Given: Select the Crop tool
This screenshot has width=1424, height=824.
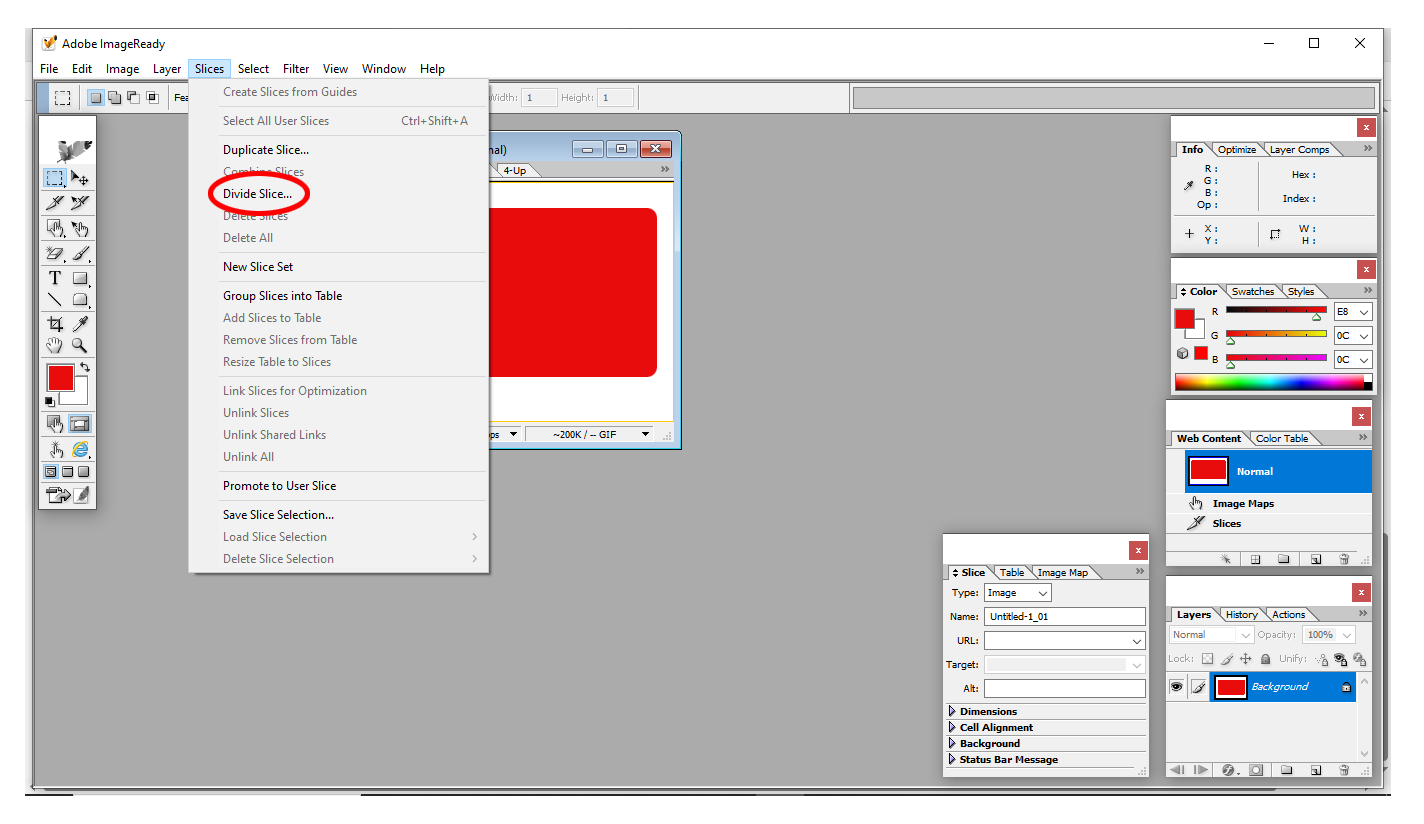Looking at the screenshot, I should tap(55, 323).
